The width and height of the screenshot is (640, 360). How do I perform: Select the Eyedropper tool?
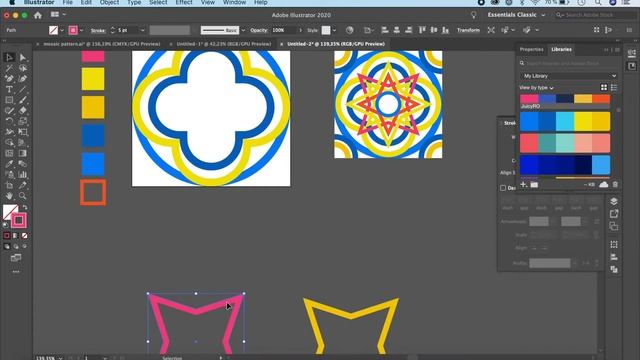tap(9, 164)
